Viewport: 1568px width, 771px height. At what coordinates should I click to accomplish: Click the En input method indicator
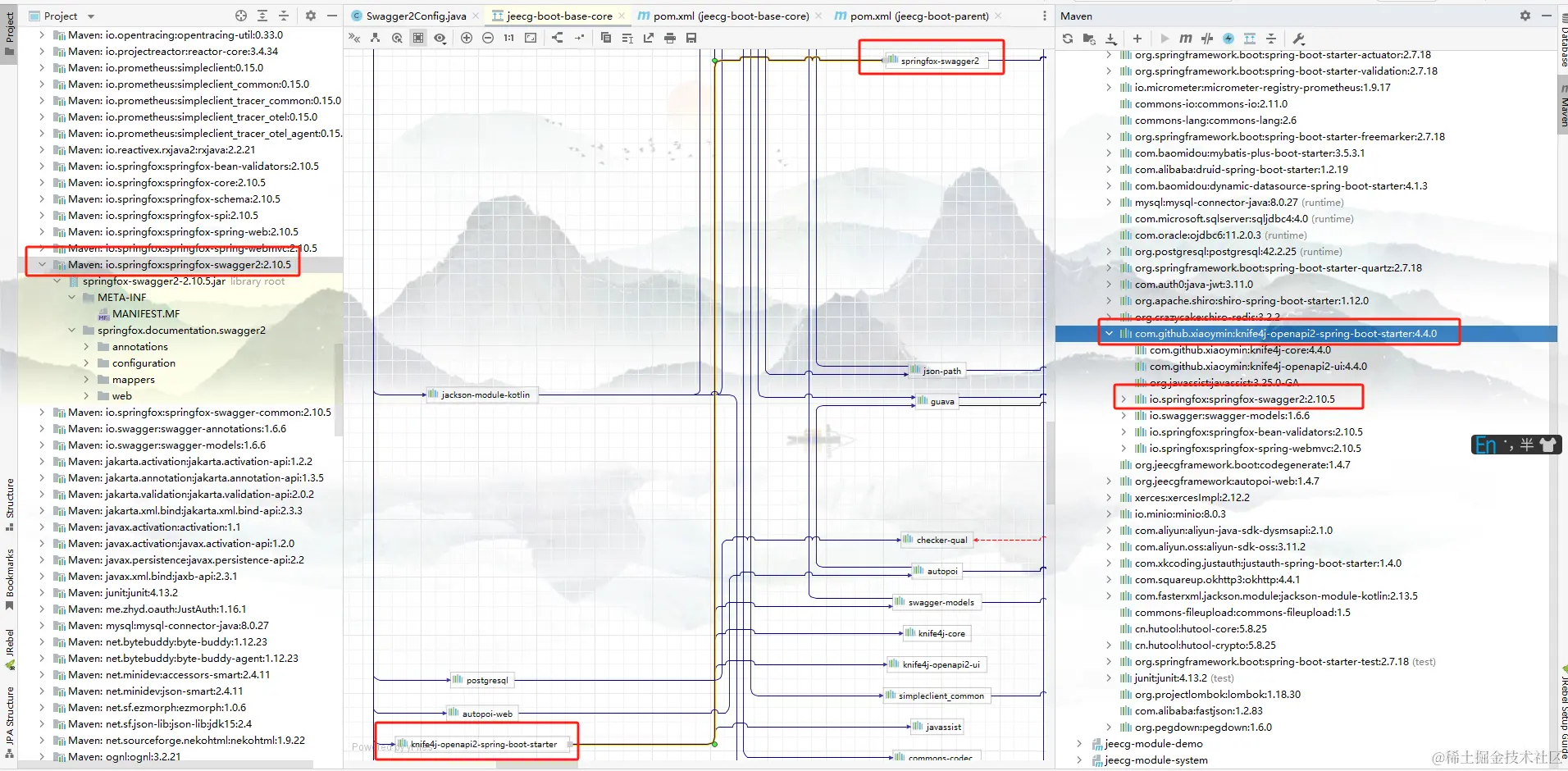[1485, 445]
